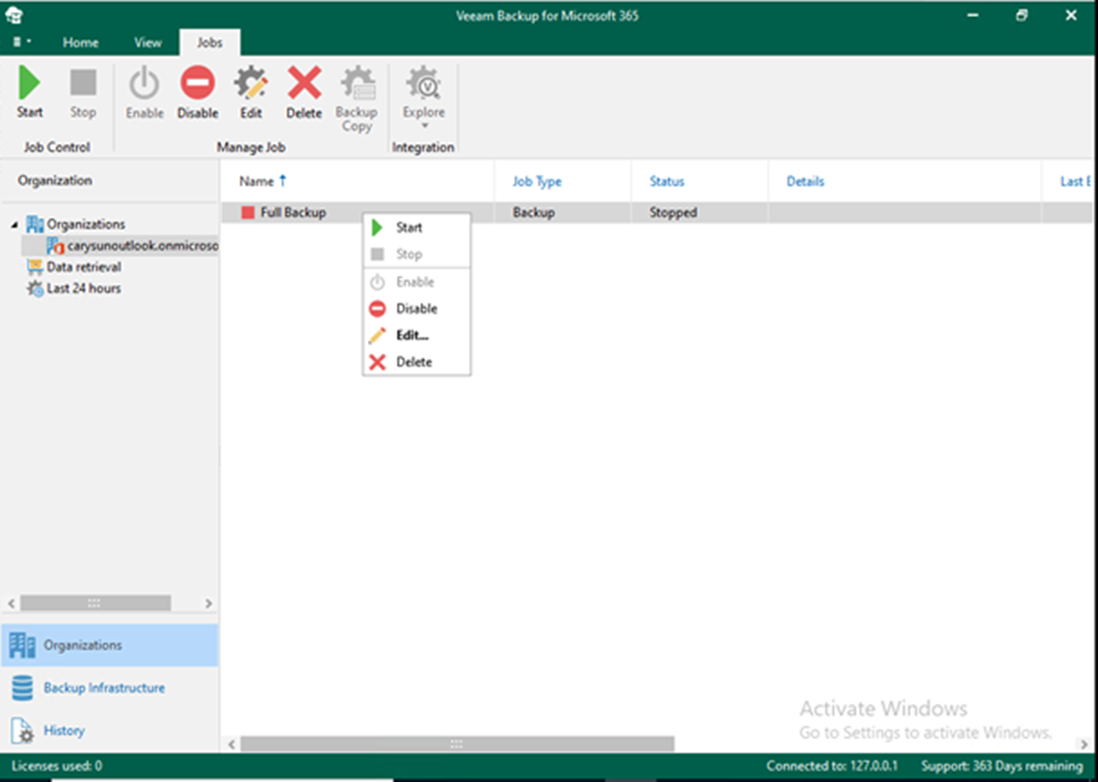
Task: Click the job list scroll left arrow
Action: [232, 744]
